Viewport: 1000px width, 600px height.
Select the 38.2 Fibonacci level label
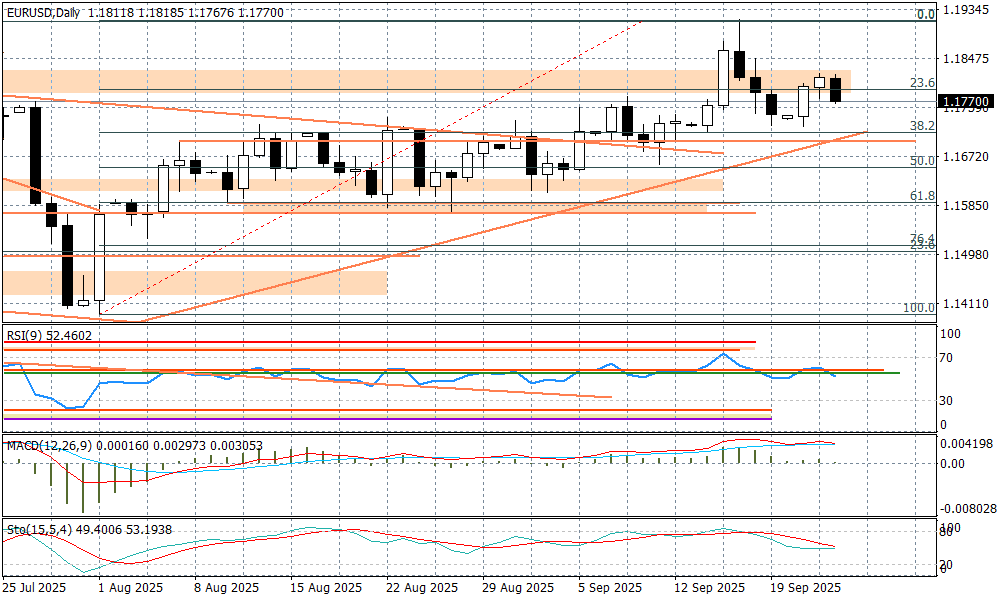pos(922,126)
